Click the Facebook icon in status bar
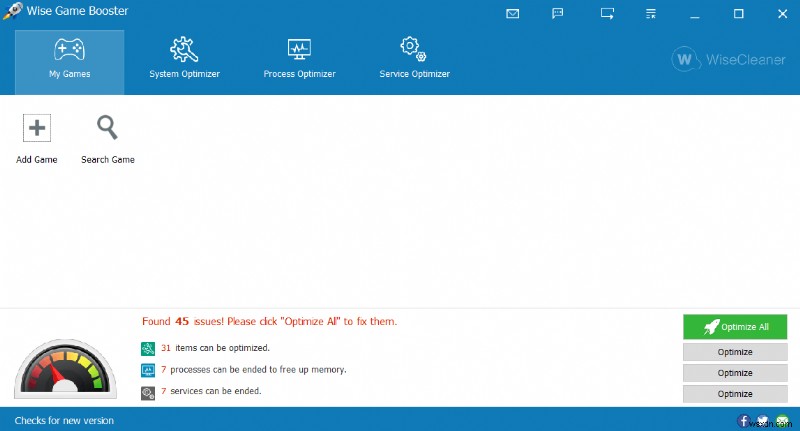 point(744,421)
